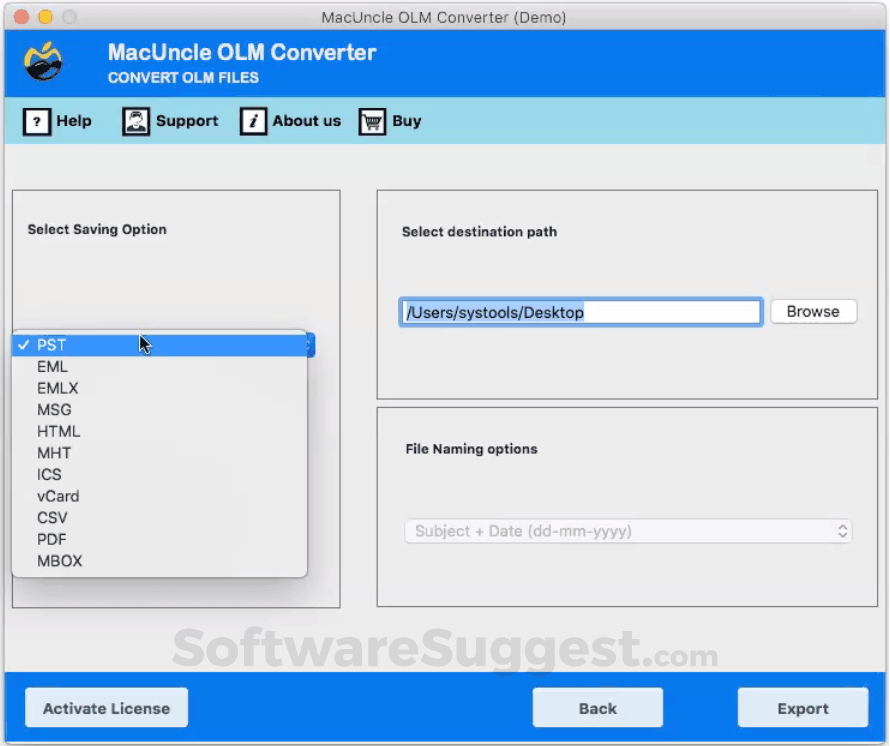The image size is (890, 746).
Task: Pick MSG in the saving option dropdown
Action: click(x=159, y=410)
